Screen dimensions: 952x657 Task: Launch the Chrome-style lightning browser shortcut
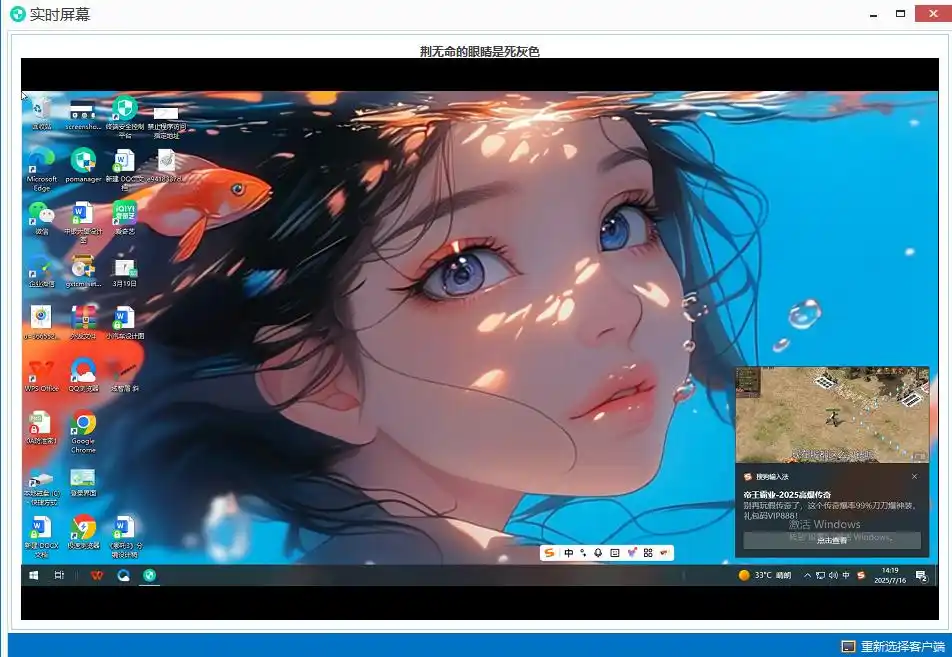point(83,533)
